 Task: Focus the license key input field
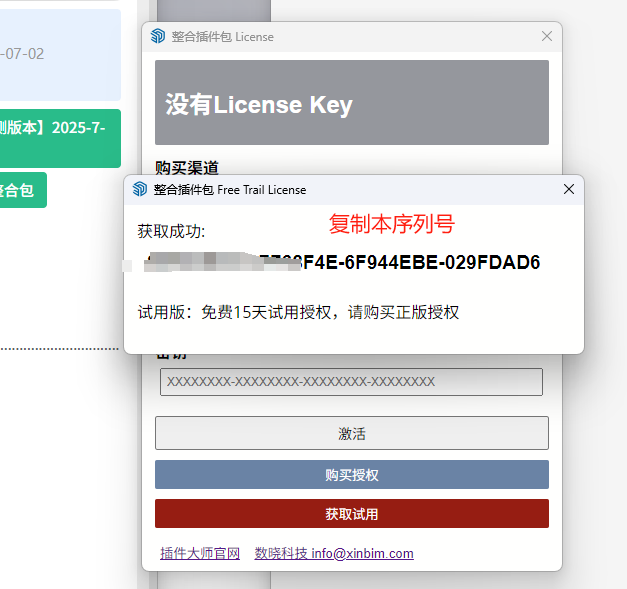pyautogui.click(x=351, y=382)
